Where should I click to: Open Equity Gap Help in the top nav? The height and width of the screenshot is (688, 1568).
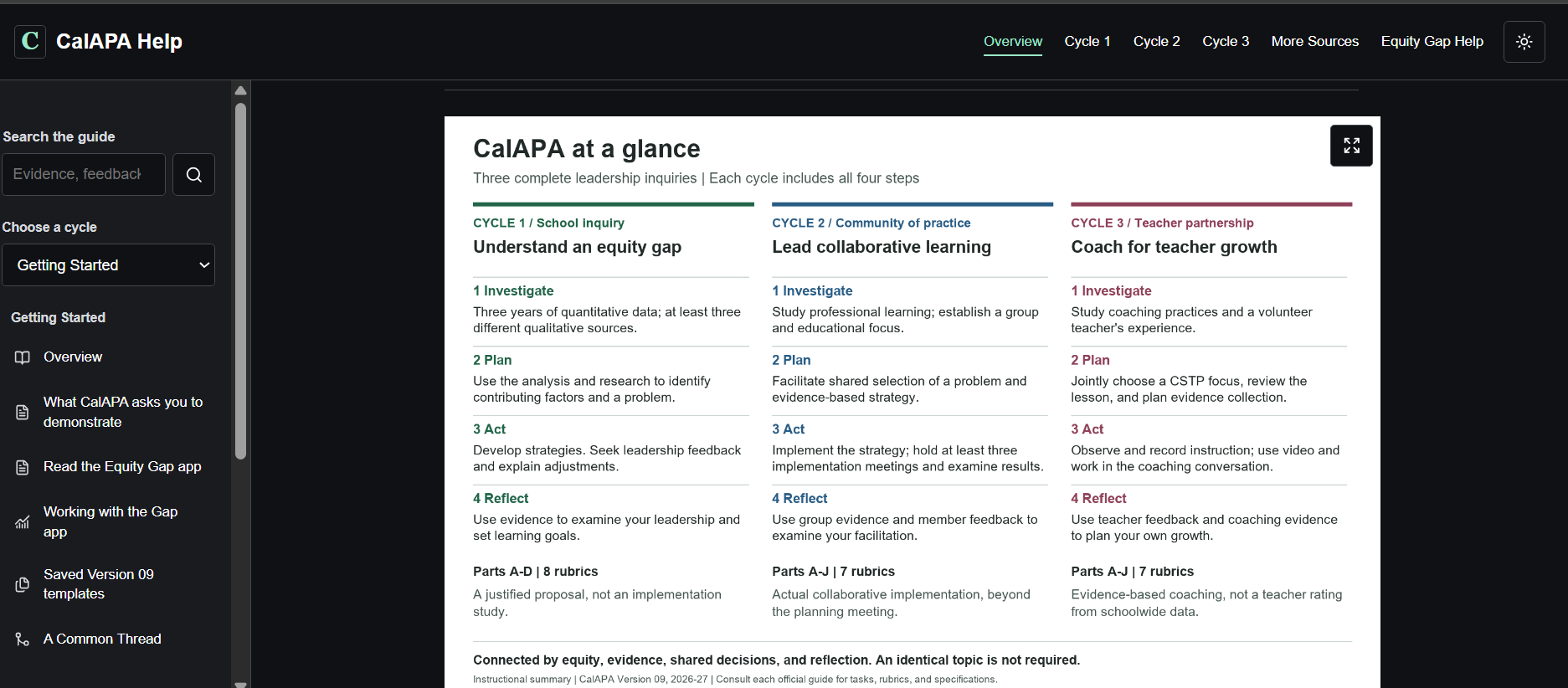[1432, 41]
